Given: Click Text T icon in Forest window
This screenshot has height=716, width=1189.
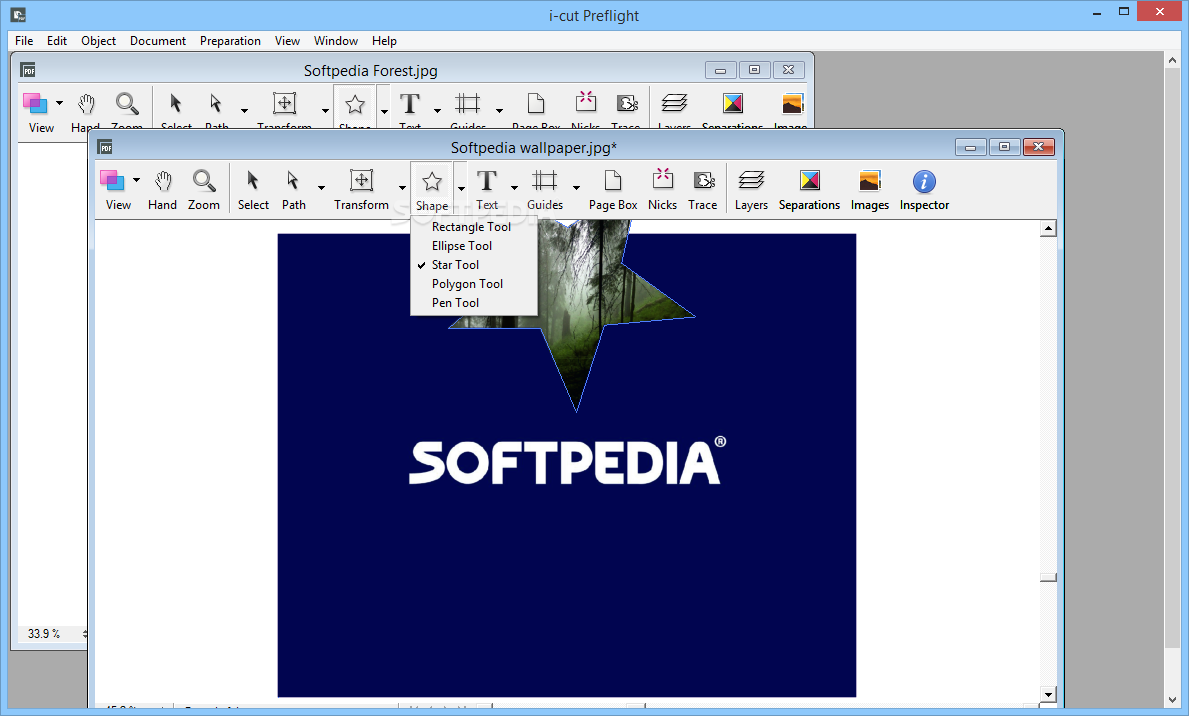Looking at the screenshot, I should pos(410,103).
